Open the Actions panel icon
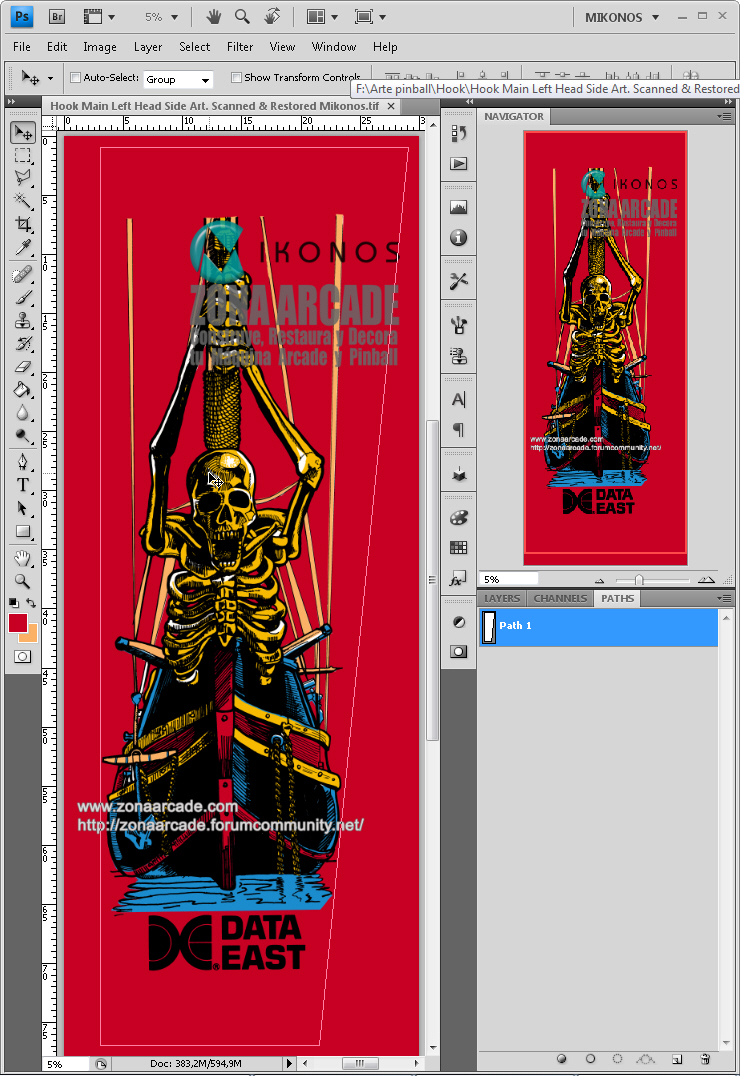The width and height of the screenshot is (740, 1076). click(459, 163)
